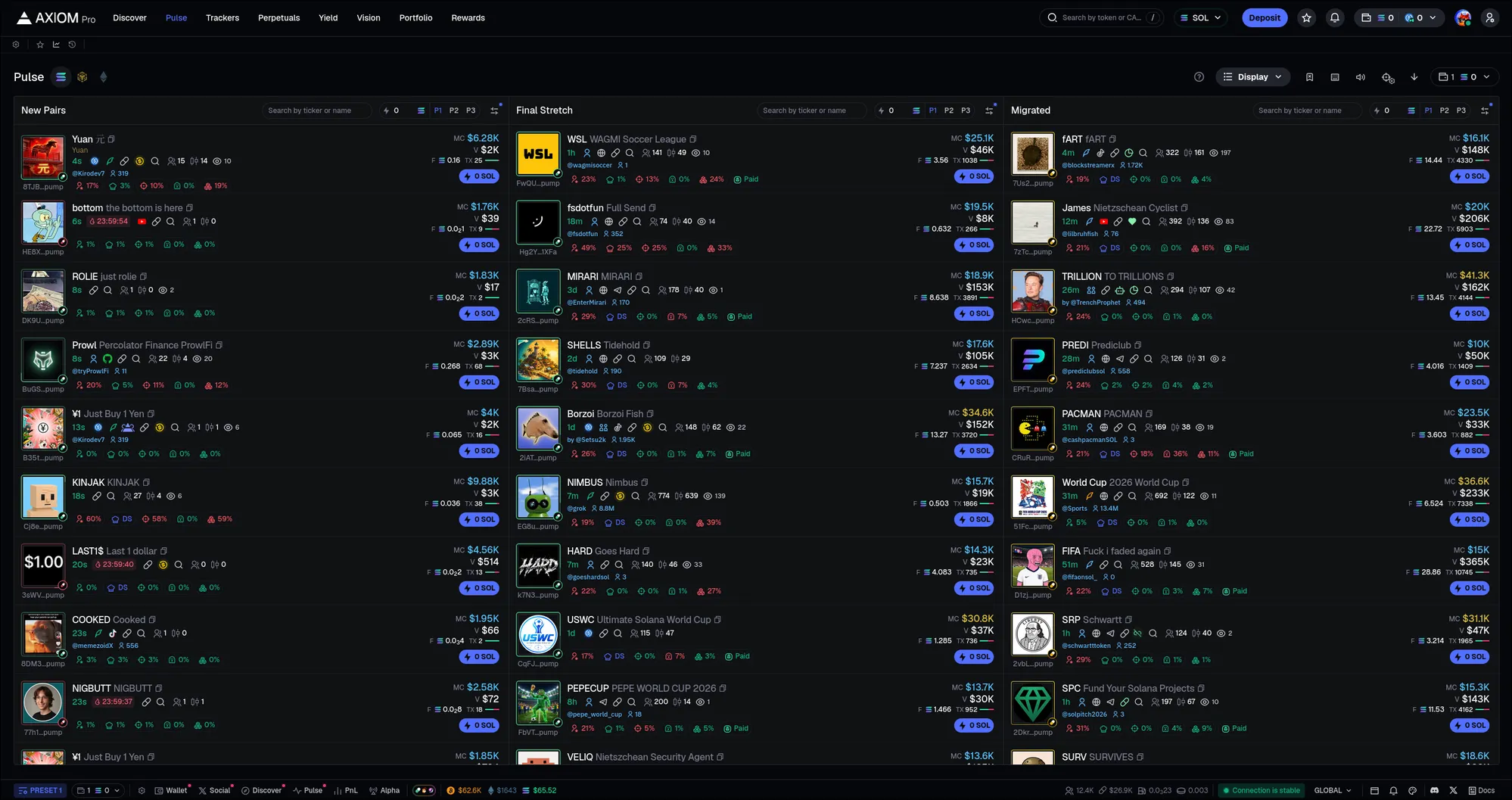Open Alpha in bottom bar
Screen dimensions: 1512x800
click(x=384, y=790)
